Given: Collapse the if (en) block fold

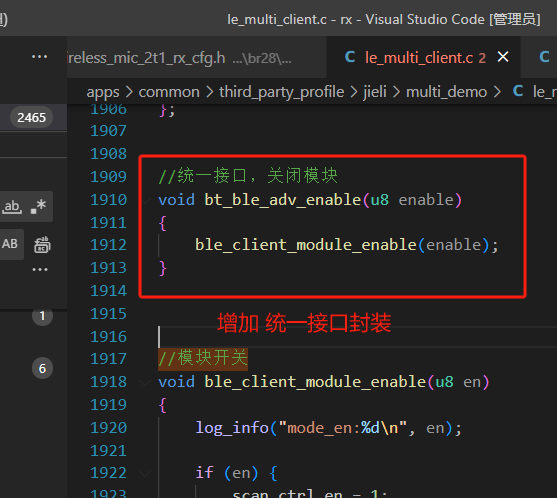Looking at the screenshot, I should (x=145, y=473).
